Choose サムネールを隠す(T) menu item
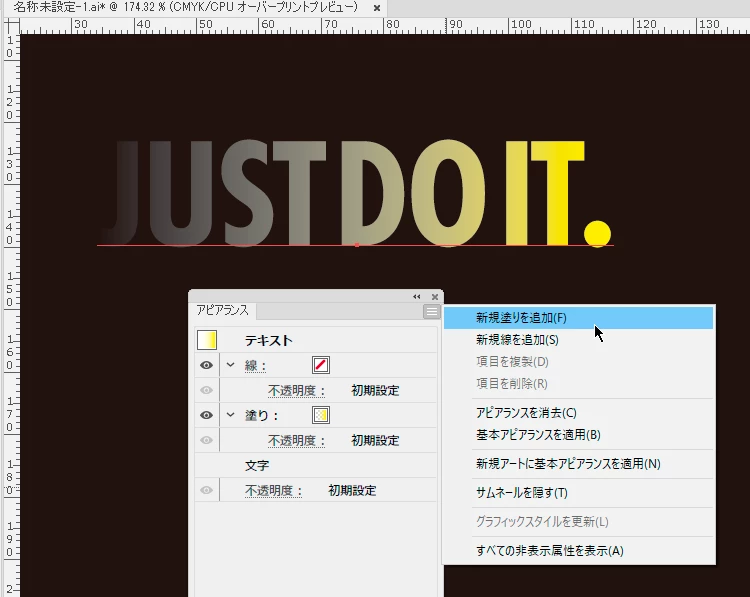Image resolution: width=750 pixels, height=597 pixels. pyautogui.click(x=578, y=493)
